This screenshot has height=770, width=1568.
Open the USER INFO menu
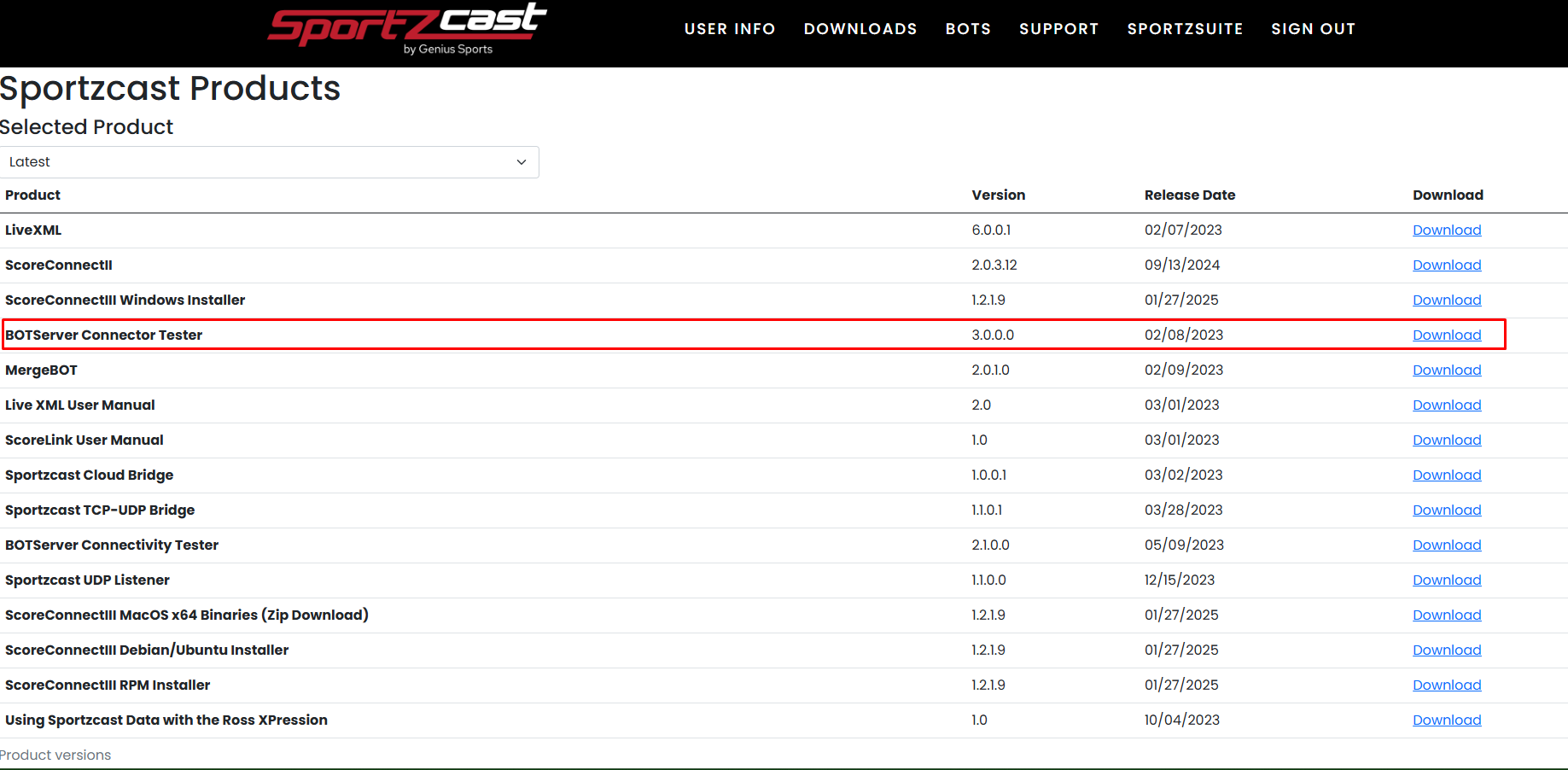730,29
